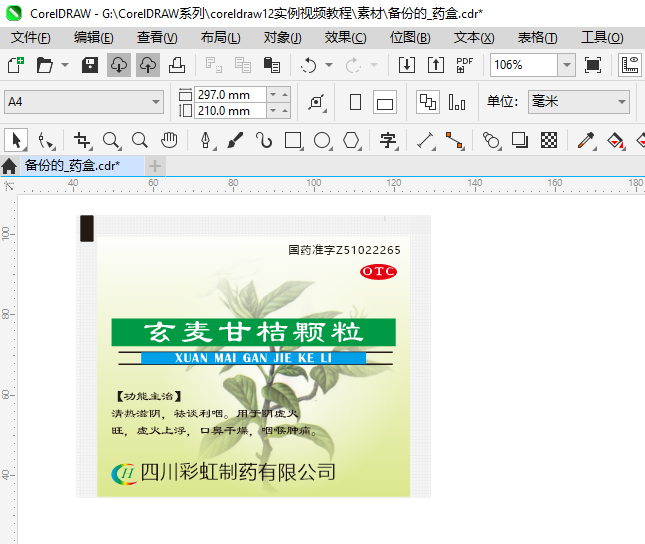This screenshot has height=544, width=645.
Task: Expand the redo history dropdown arrow
Action: (x=374, y=65)
